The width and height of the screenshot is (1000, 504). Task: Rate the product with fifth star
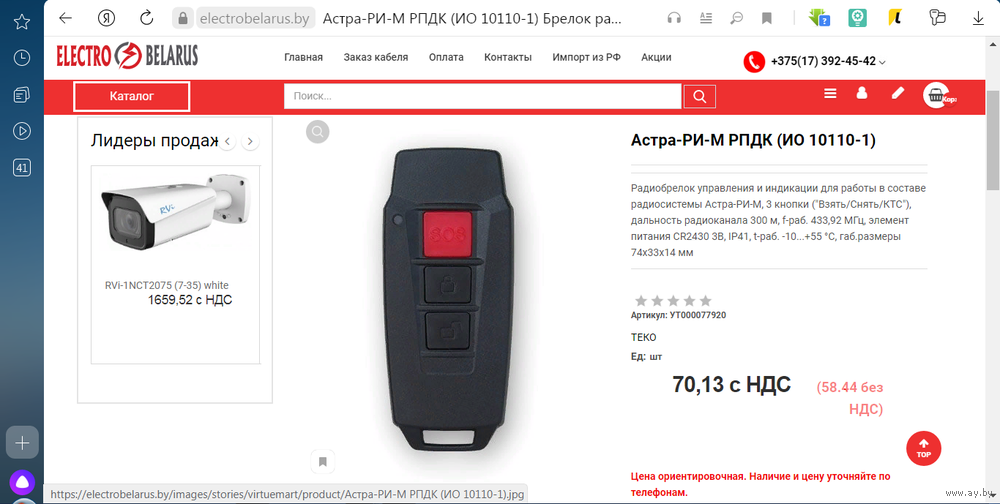[705, 300]
